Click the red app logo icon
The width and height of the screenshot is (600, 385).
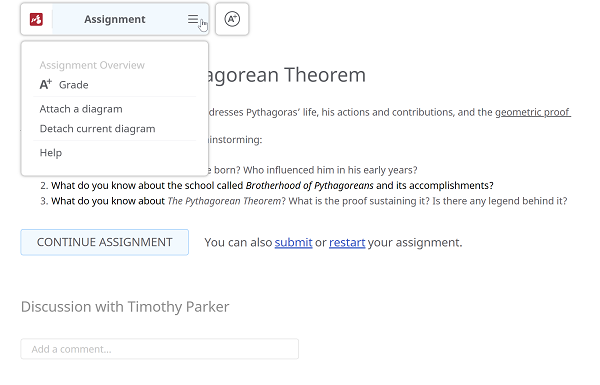click(x=36, y=19)
